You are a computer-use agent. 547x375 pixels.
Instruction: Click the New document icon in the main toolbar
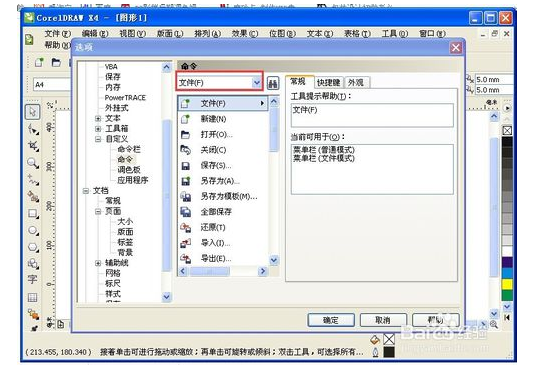tap(39, 62)
